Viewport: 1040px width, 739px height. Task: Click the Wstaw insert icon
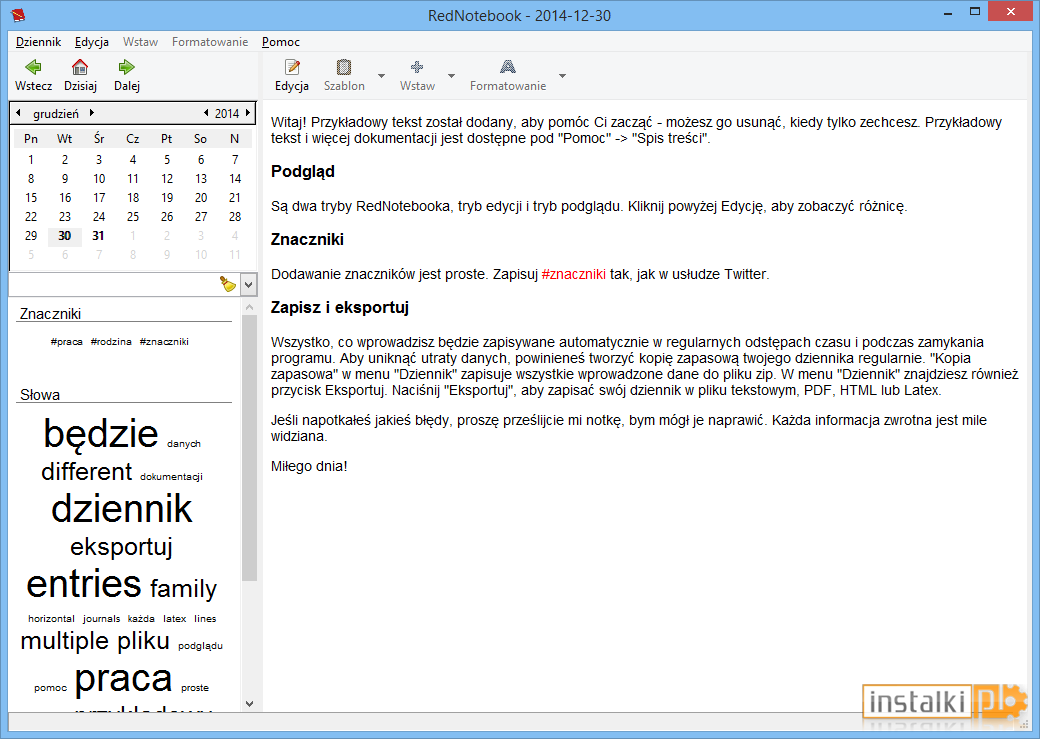click(417, 67)
